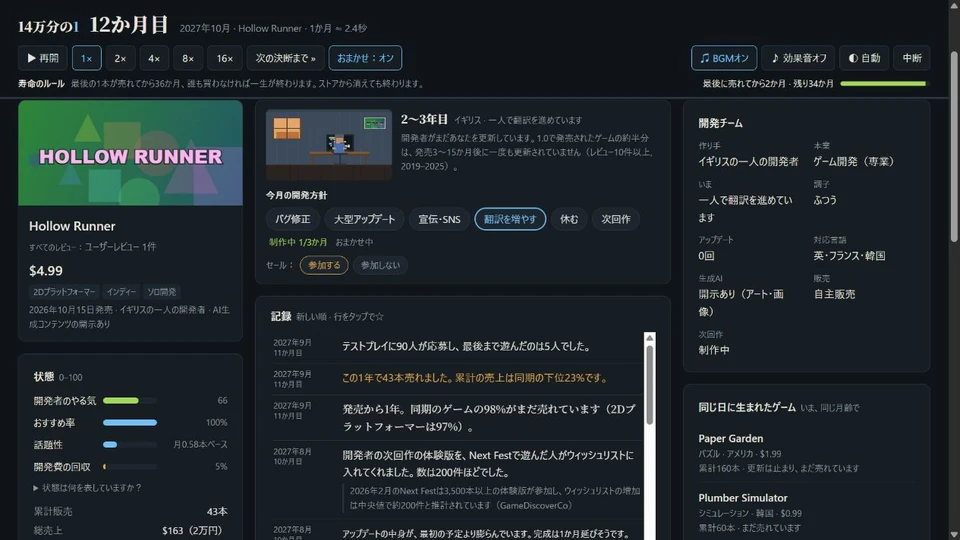Skip ahead with 次の決断まで button

[285, 58]
